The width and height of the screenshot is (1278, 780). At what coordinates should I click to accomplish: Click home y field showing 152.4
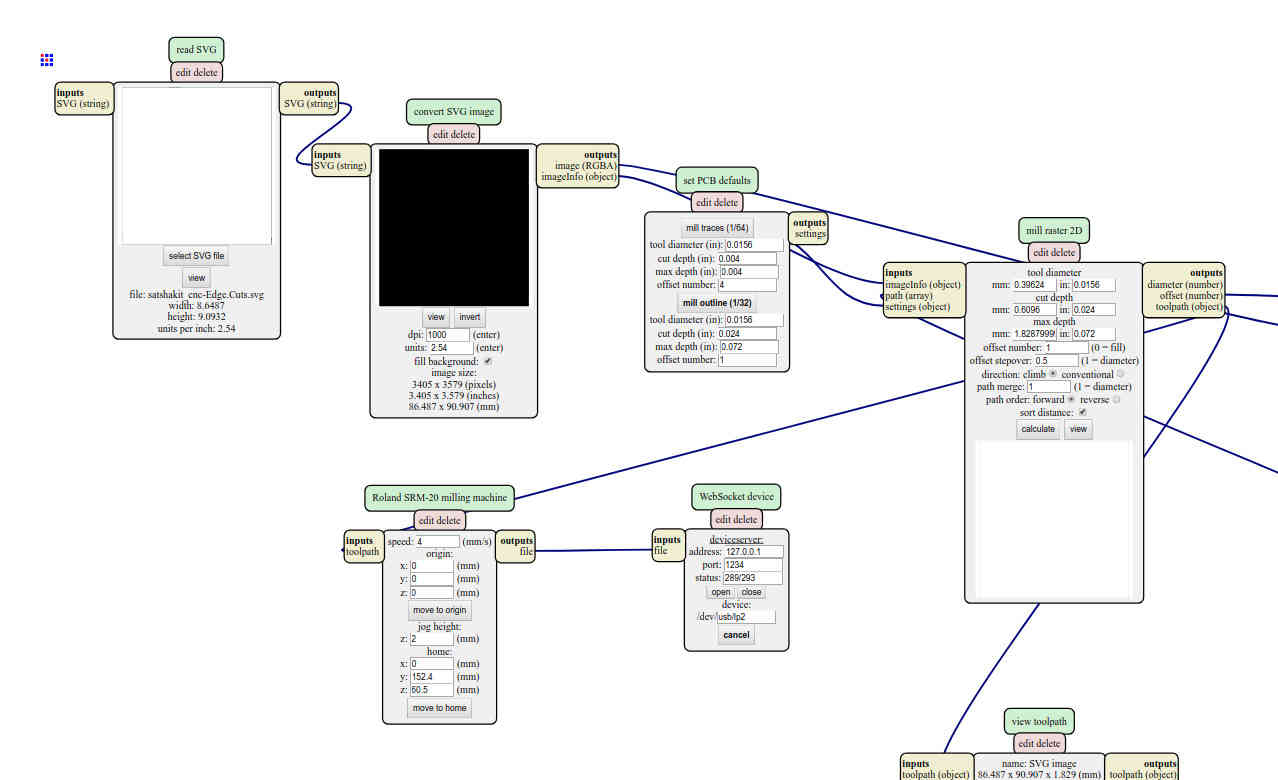click(x=431, y=677)
